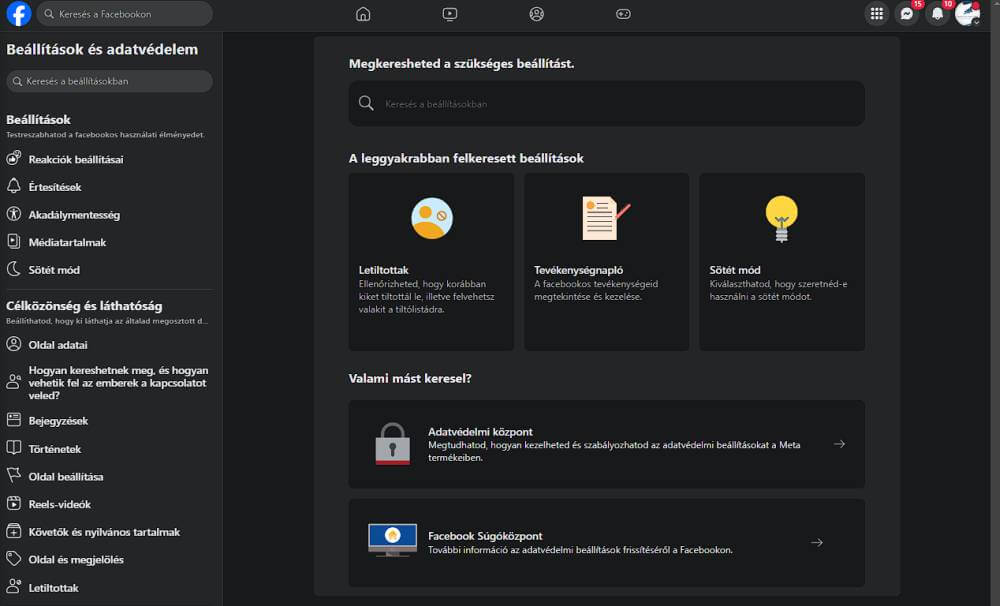Click the Adatvédelmi központ arrow

click(x=839, y=444)
